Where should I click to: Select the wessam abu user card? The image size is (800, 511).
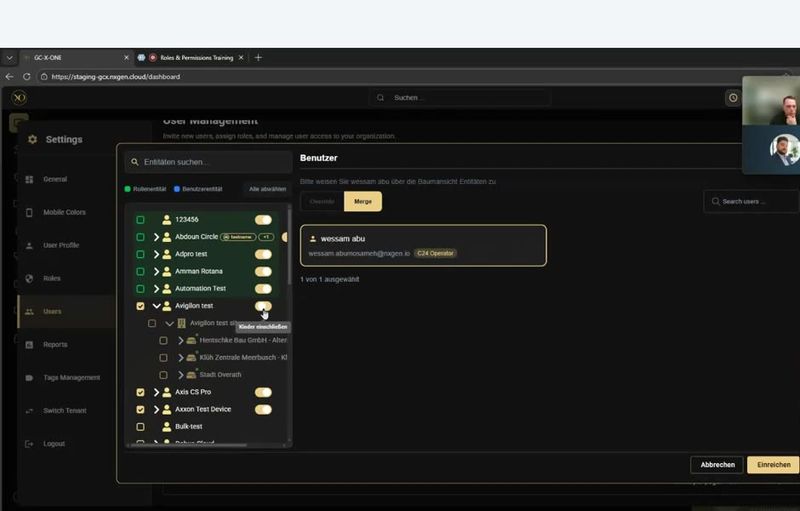tap(423, 246)
